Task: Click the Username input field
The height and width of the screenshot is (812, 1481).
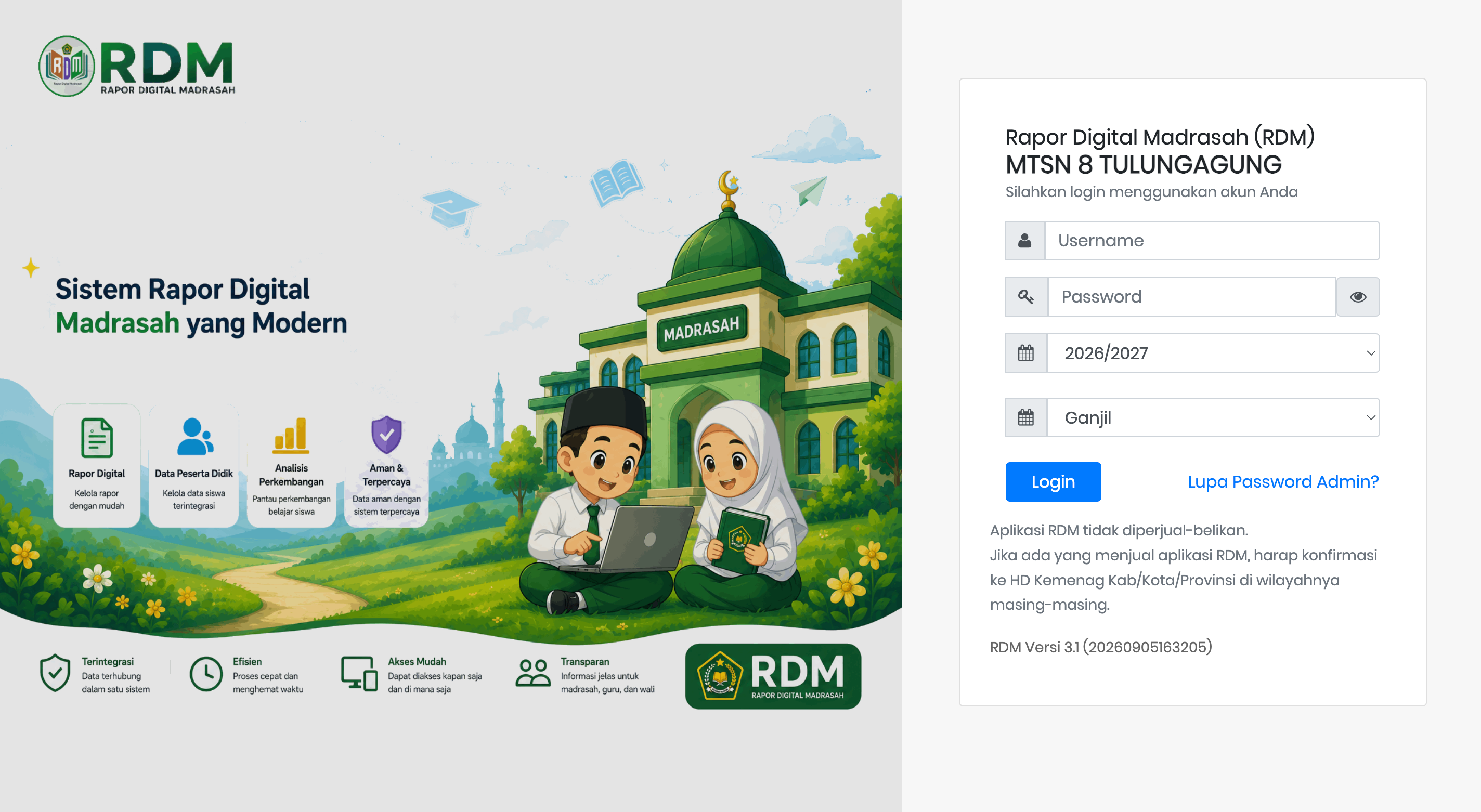Action: click(x=1212, y=240)
